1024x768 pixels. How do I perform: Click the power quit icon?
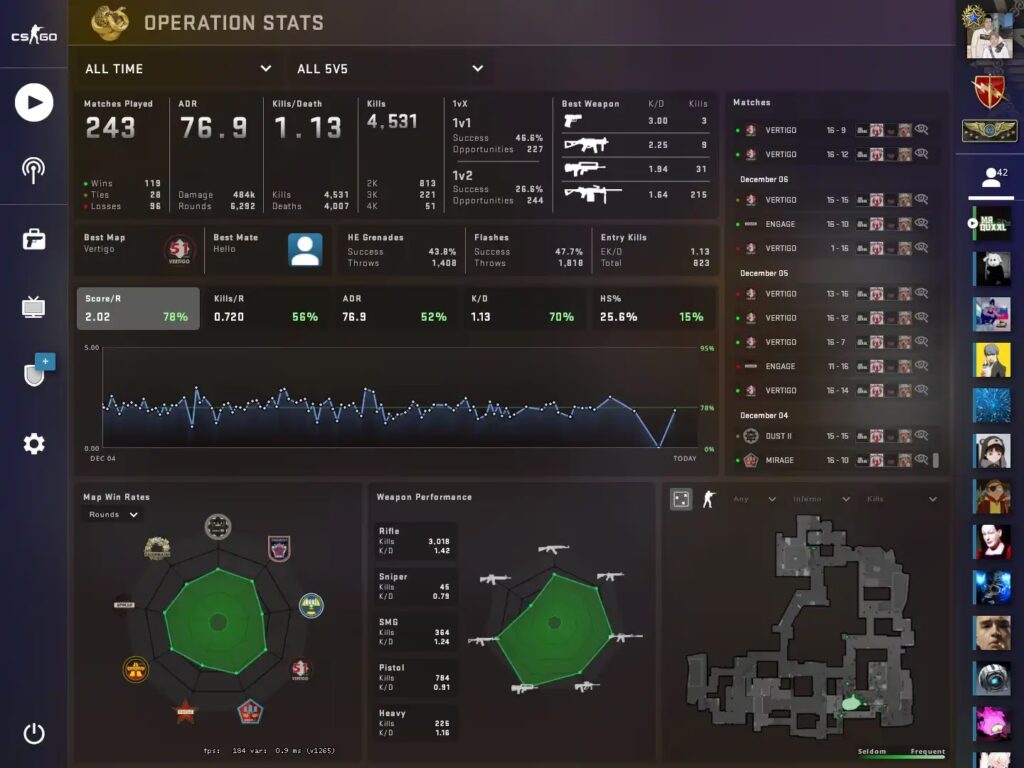pyautogui.click(x=34, y=733)
